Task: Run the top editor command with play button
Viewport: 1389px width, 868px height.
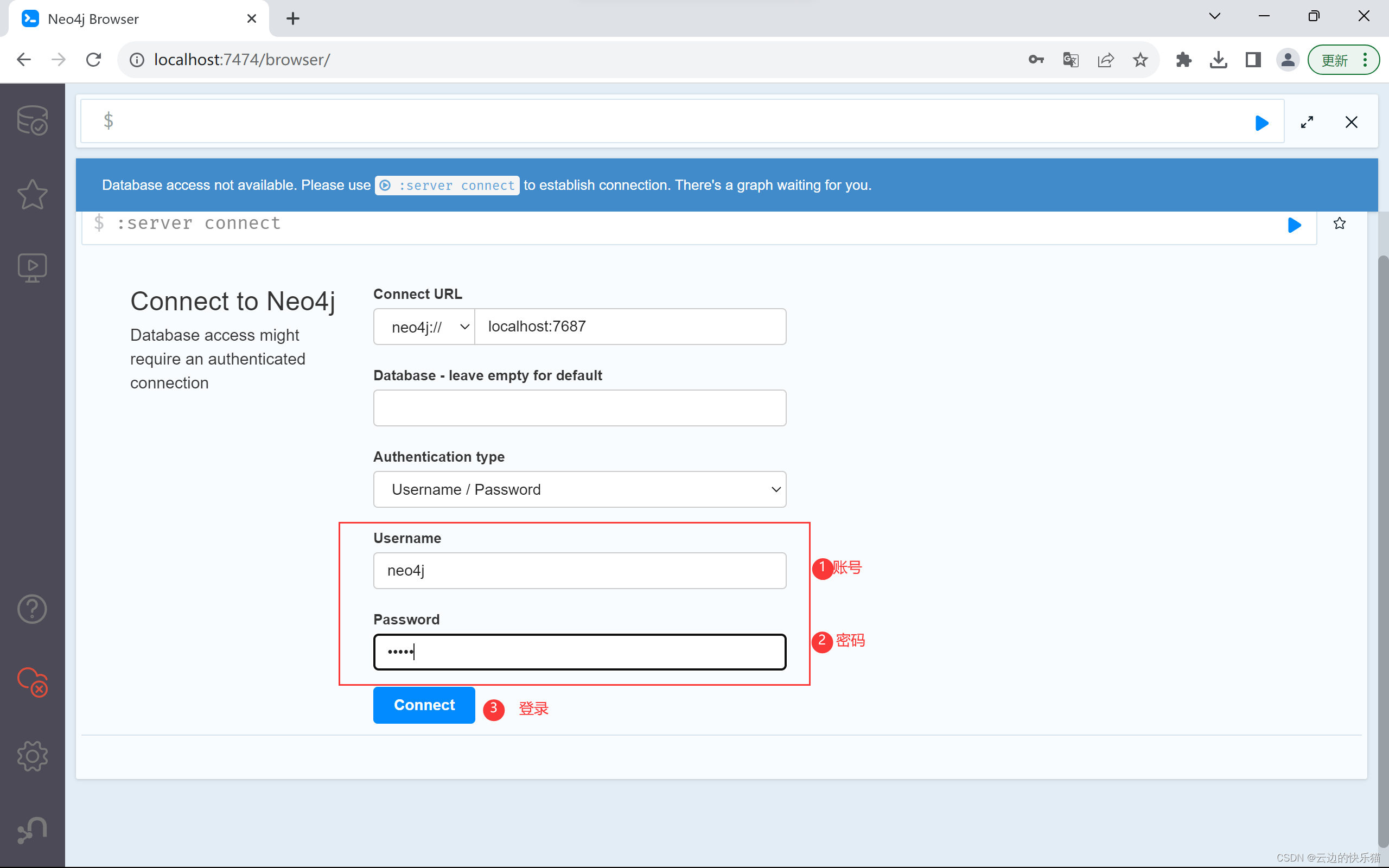Action: [1261, 123]
